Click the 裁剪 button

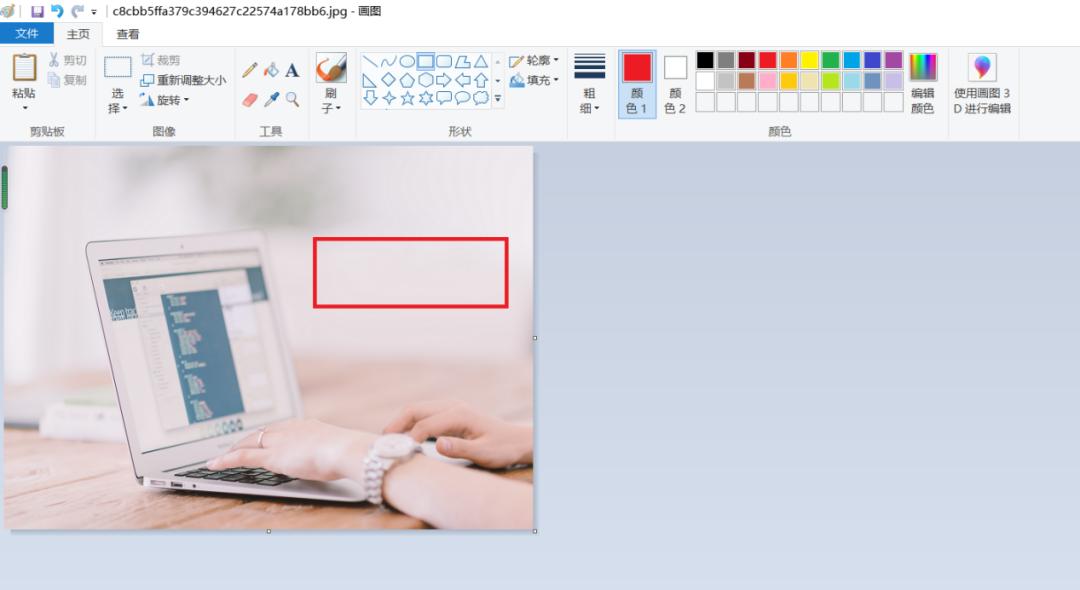160,60
